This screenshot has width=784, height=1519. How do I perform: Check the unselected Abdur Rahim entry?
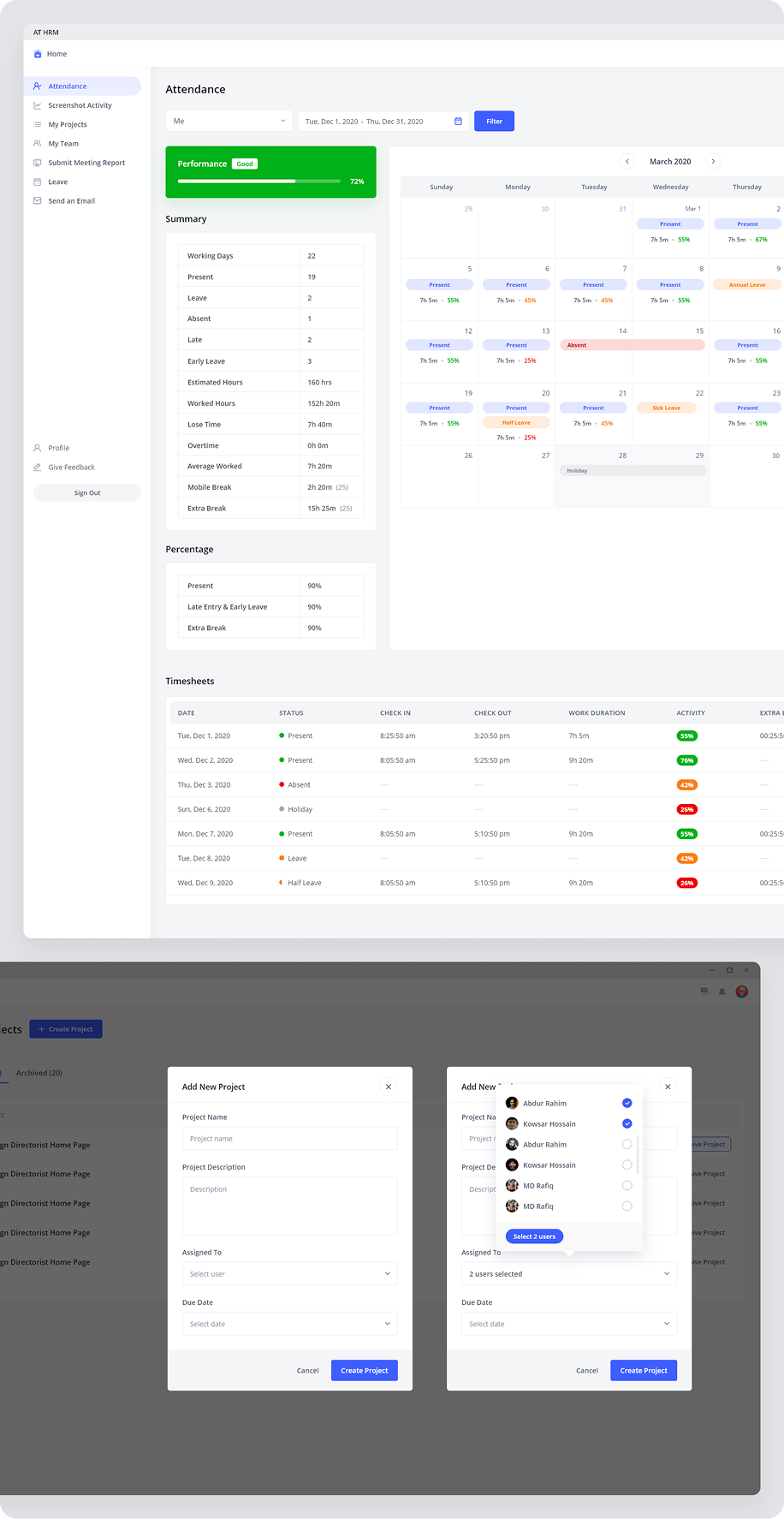627,1144
